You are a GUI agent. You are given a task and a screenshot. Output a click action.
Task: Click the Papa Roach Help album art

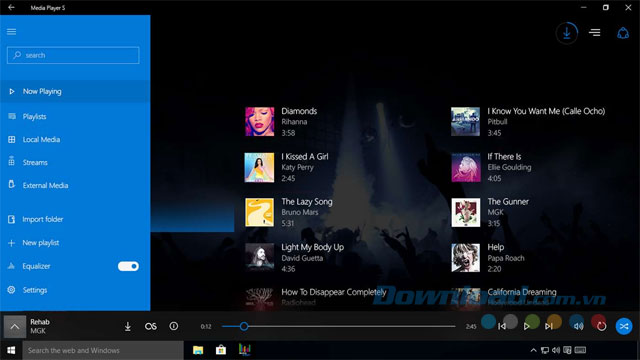pyautogui.click(x=466, y=258)
